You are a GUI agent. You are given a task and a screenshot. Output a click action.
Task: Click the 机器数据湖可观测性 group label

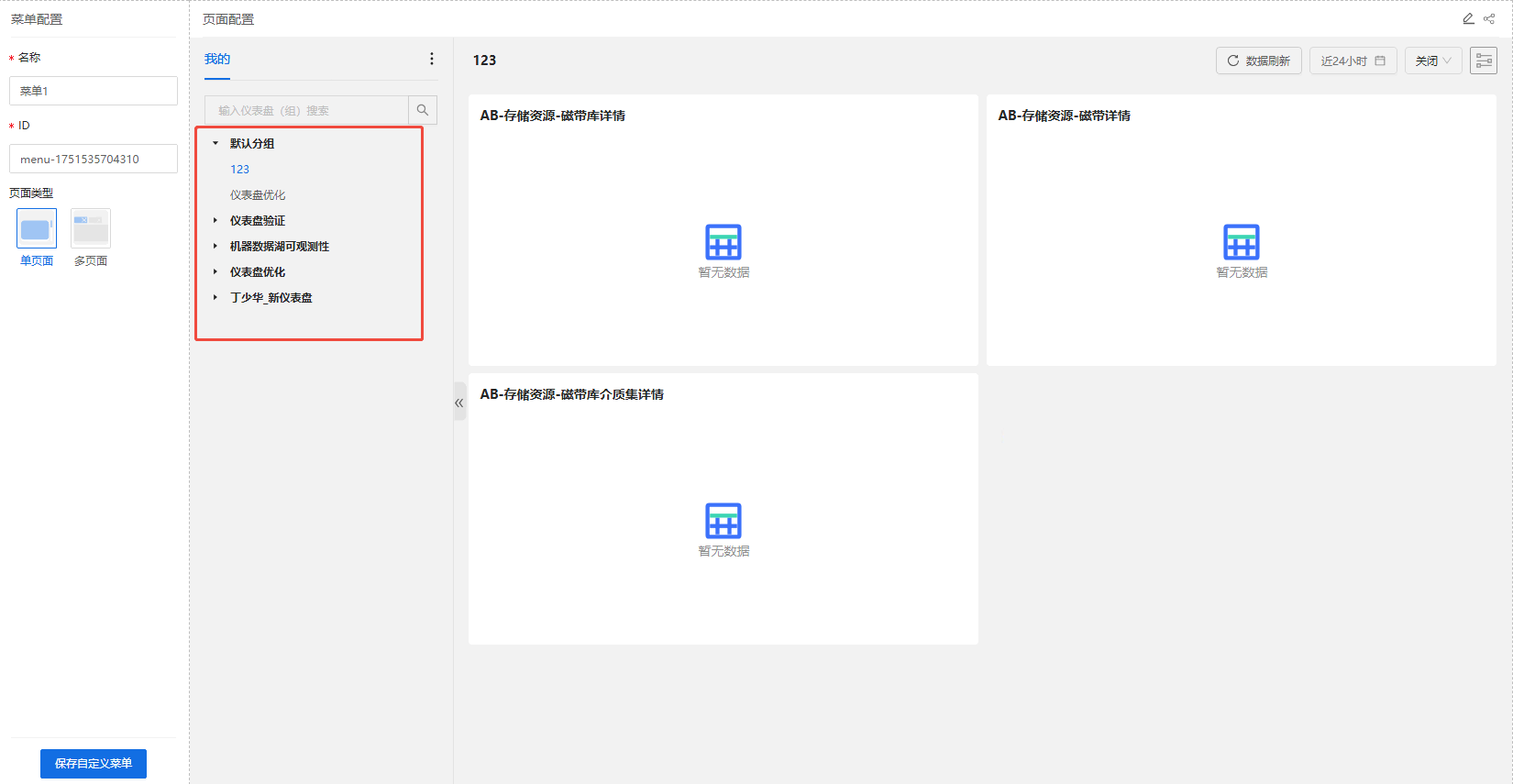coord(280,246)
